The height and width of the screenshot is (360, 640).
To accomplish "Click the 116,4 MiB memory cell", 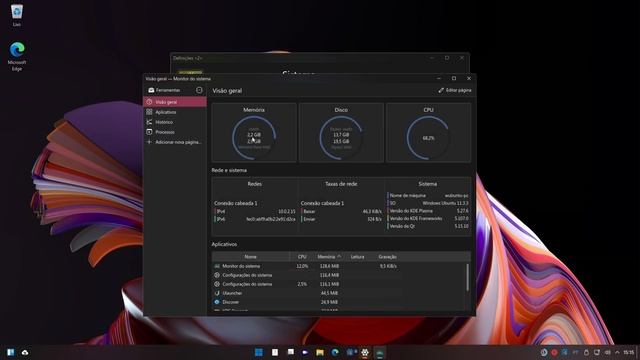I will 329,275.
